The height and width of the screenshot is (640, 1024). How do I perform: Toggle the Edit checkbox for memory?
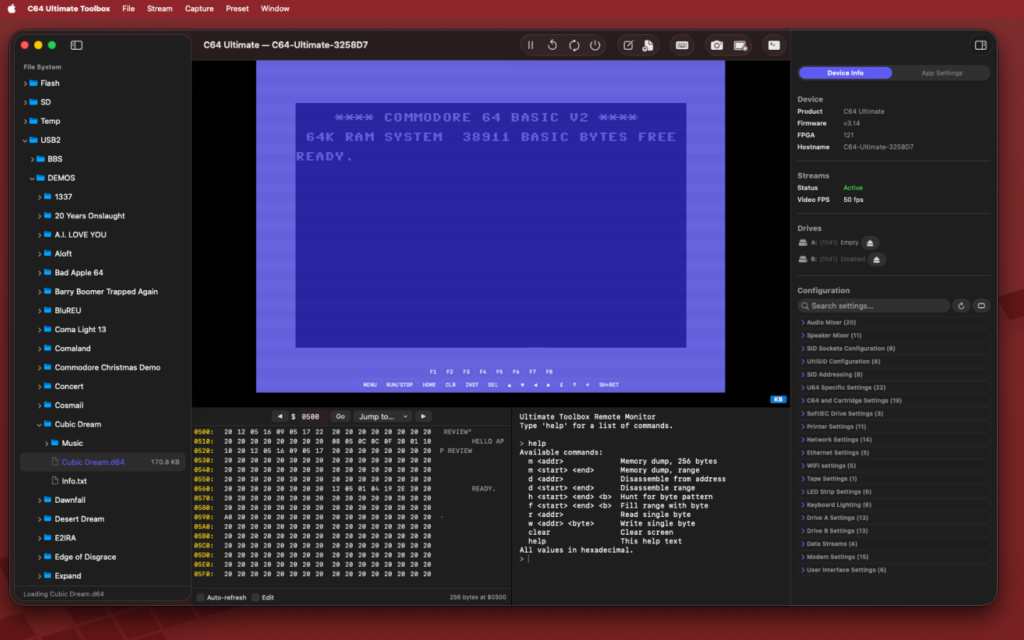pos(255,597)
